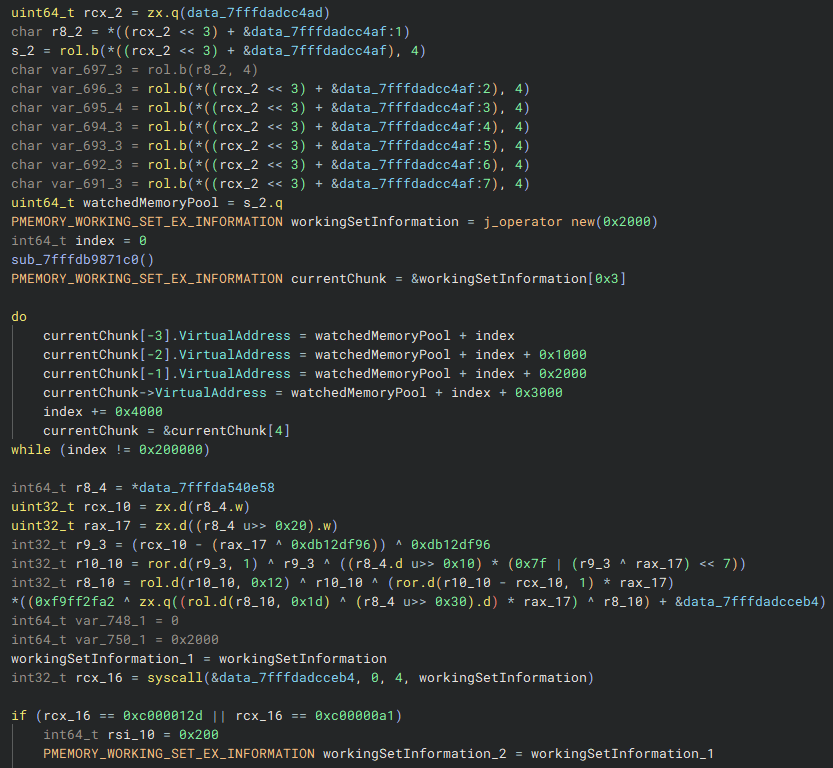Click the loop limit constant 0x200000
This screenshot has width=833, height=768.
pyautogui.click(x=171, y=450)
